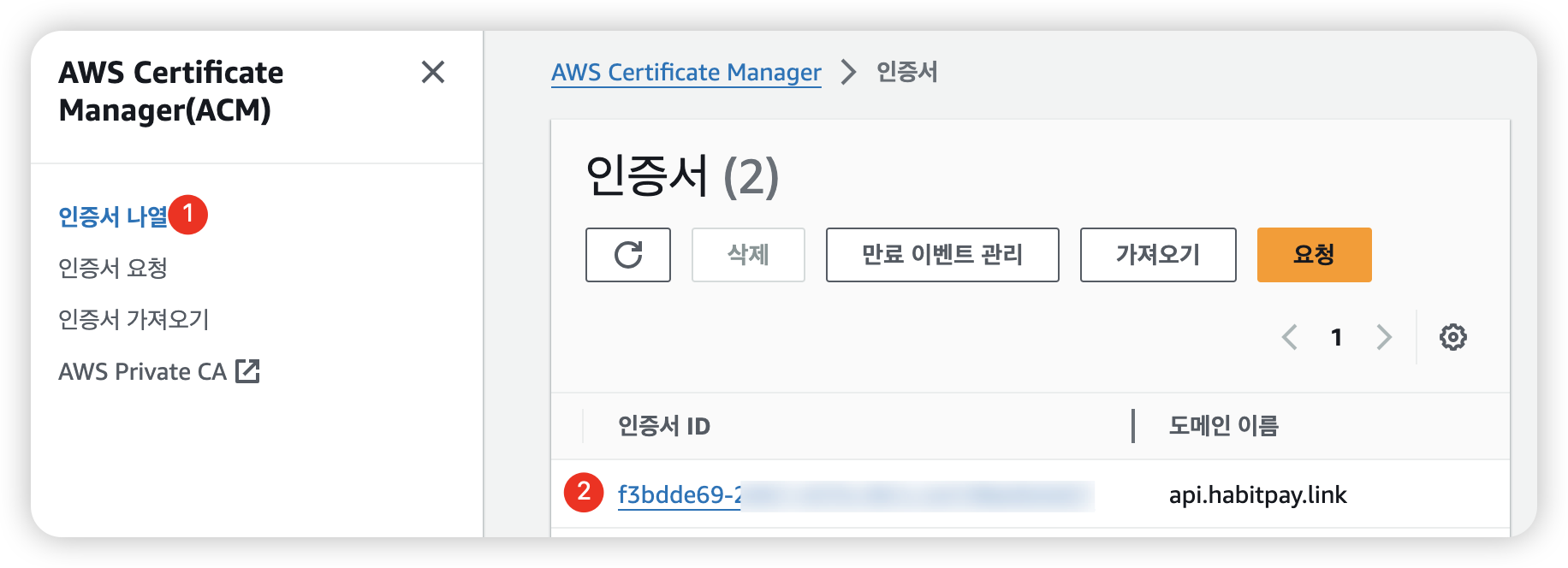
Task: Close the ACM navigation side panel
Action: click(x=433, y=72)
